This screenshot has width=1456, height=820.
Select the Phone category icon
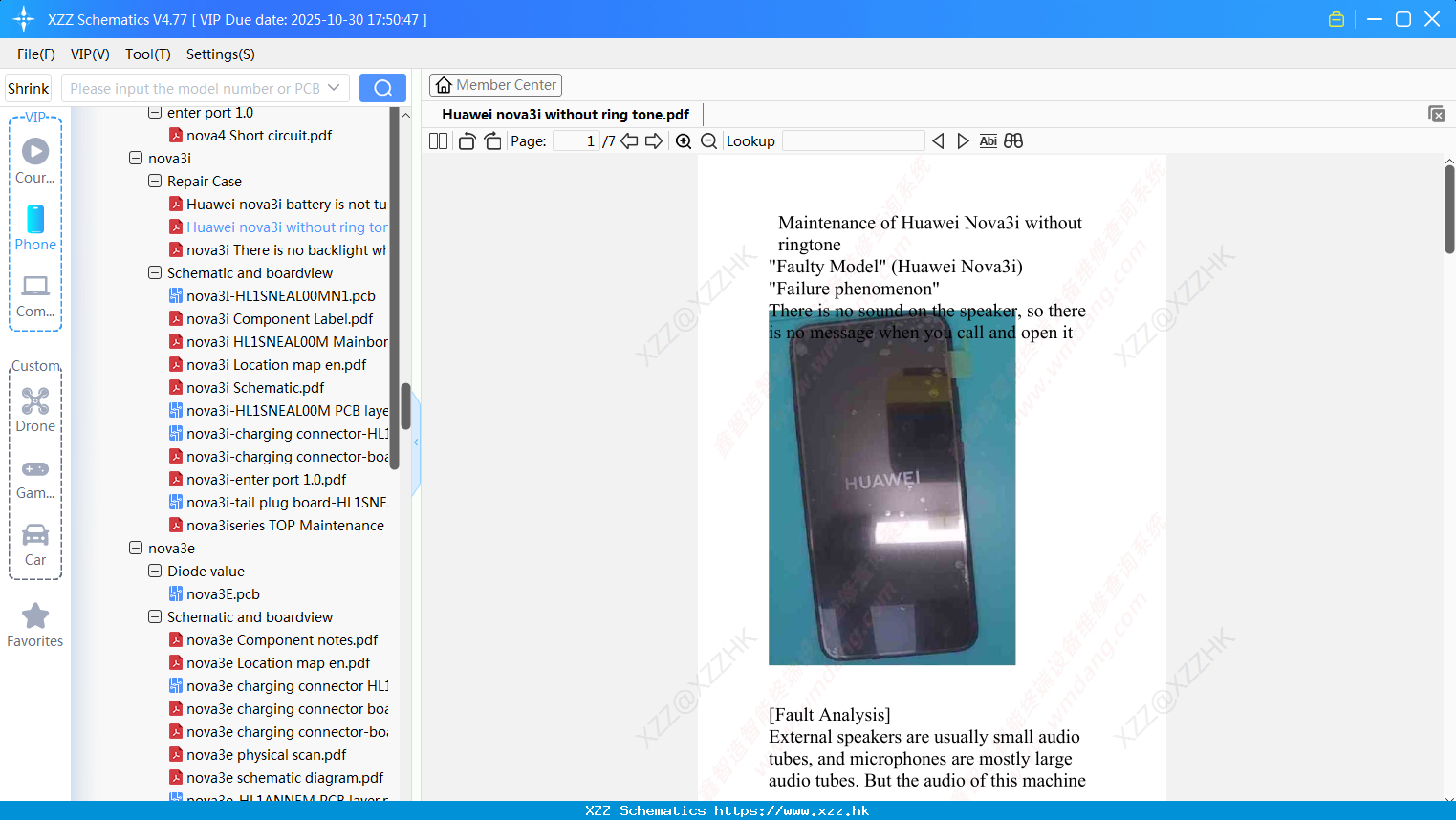[x=35, y=227]
